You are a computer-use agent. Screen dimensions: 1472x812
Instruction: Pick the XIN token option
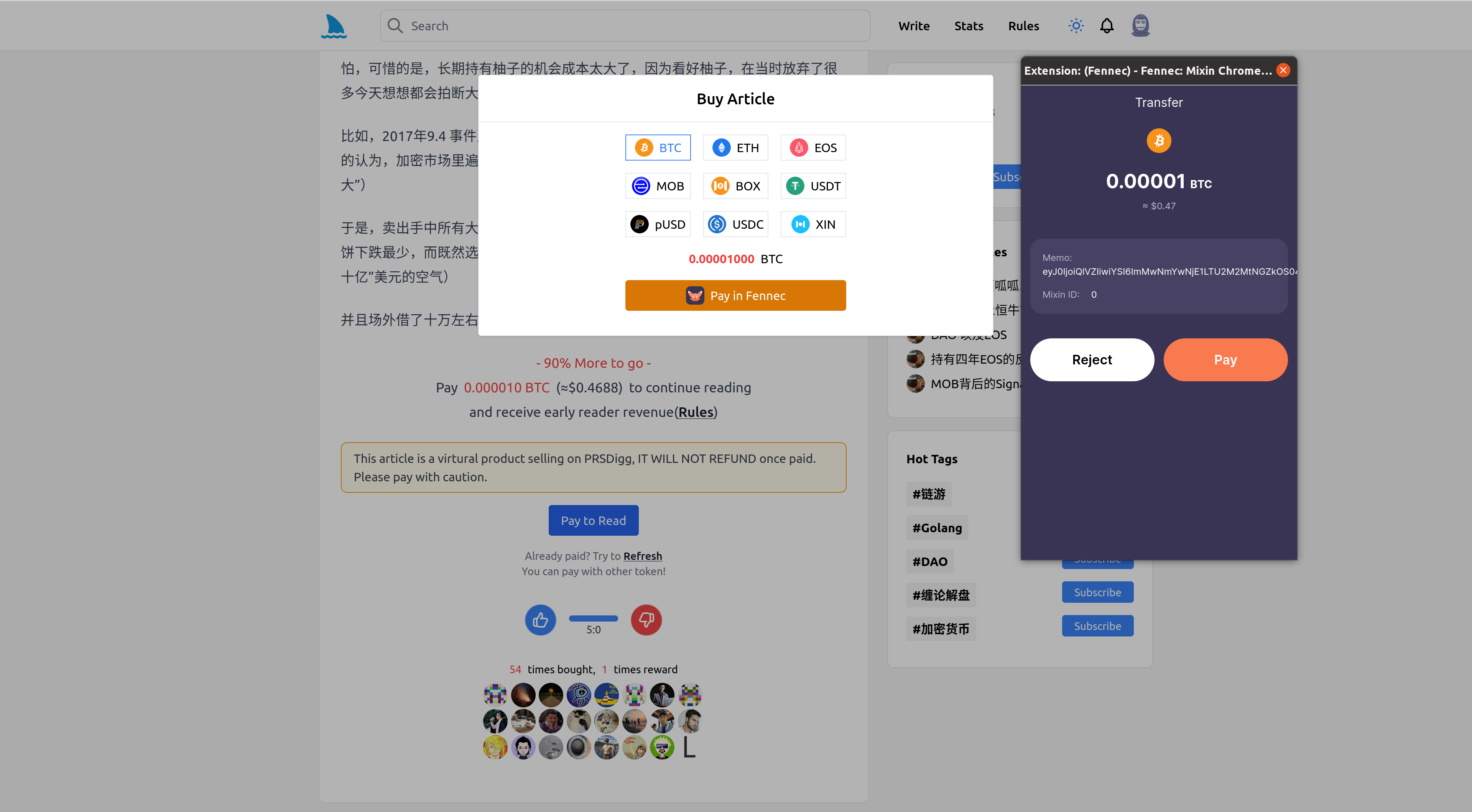click(813, 225)
